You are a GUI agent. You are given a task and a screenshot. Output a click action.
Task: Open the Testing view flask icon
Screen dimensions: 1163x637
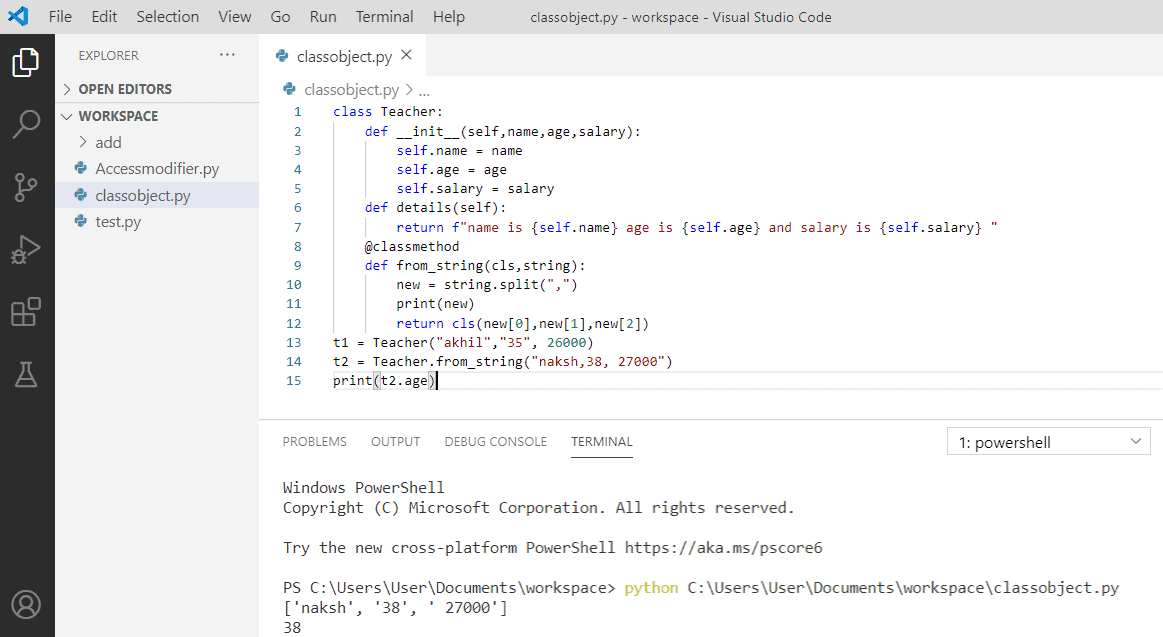tap(27, 373)
